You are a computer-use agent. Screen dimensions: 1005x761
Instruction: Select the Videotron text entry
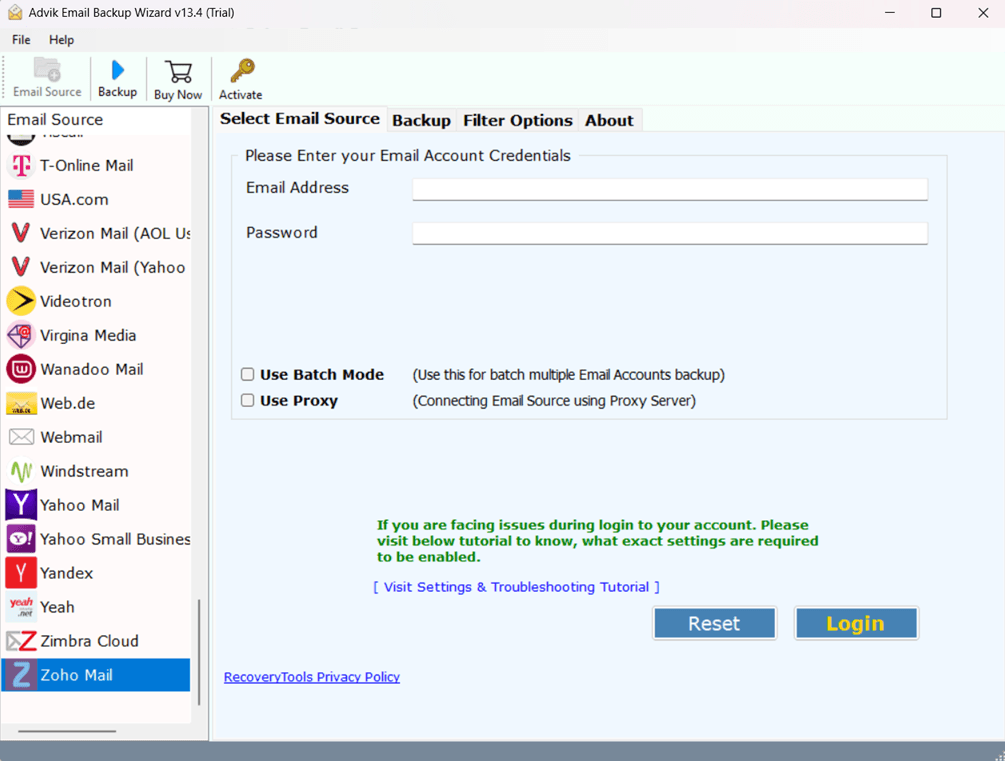pos(76,301)
